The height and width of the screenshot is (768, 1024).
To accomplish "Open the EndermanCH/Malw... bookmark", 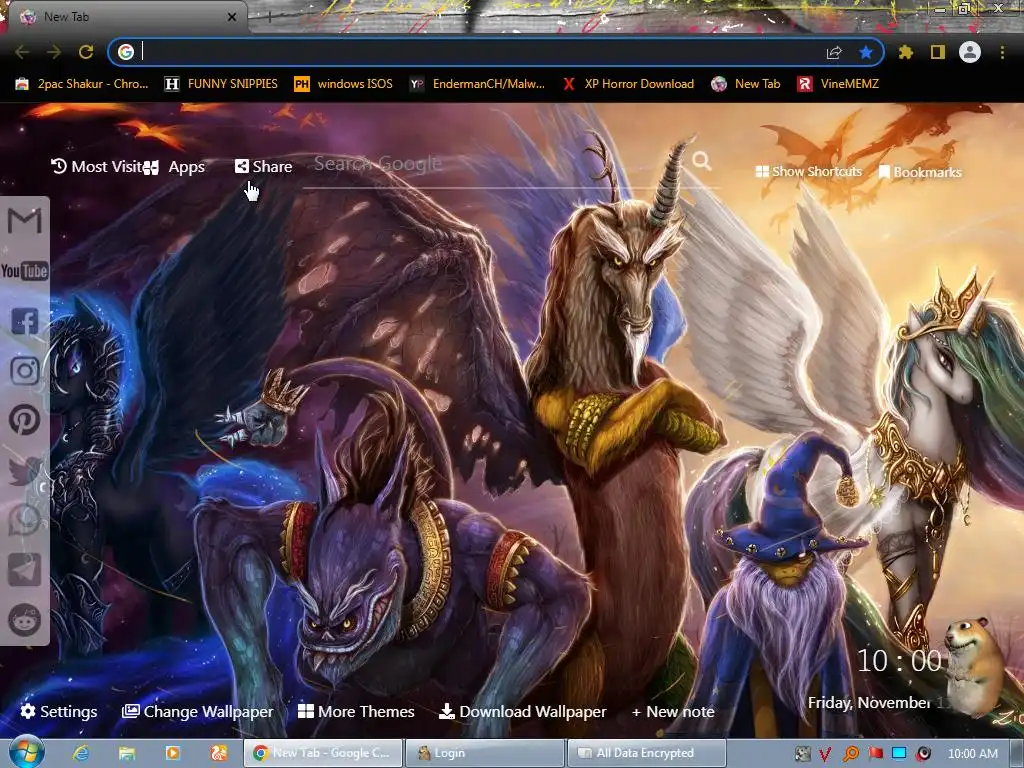I will (x=477, y=84).
